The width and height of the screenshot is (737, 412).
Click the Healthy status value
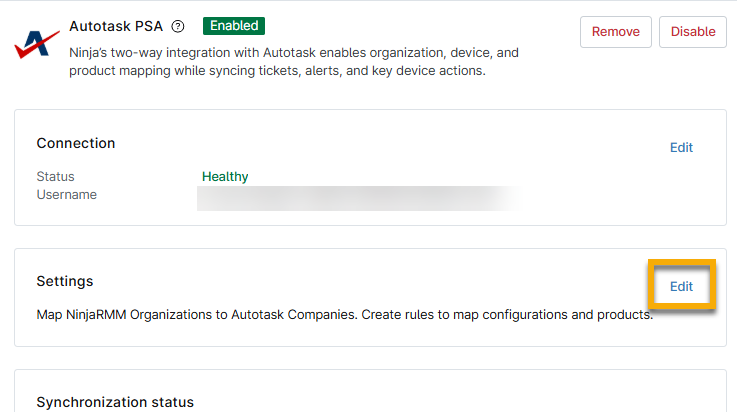point(225,177)
